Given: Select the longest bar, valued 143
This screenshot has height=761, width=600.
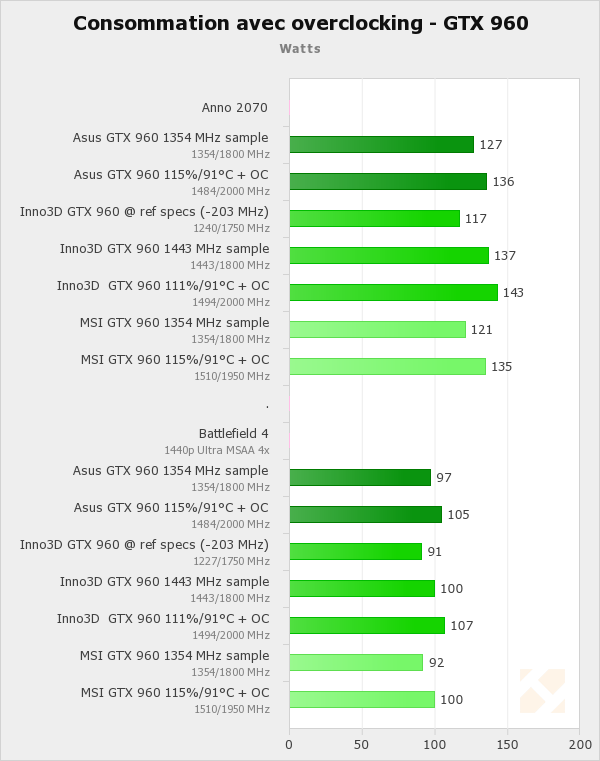Looking at the screenshot, I should point(393,292).
